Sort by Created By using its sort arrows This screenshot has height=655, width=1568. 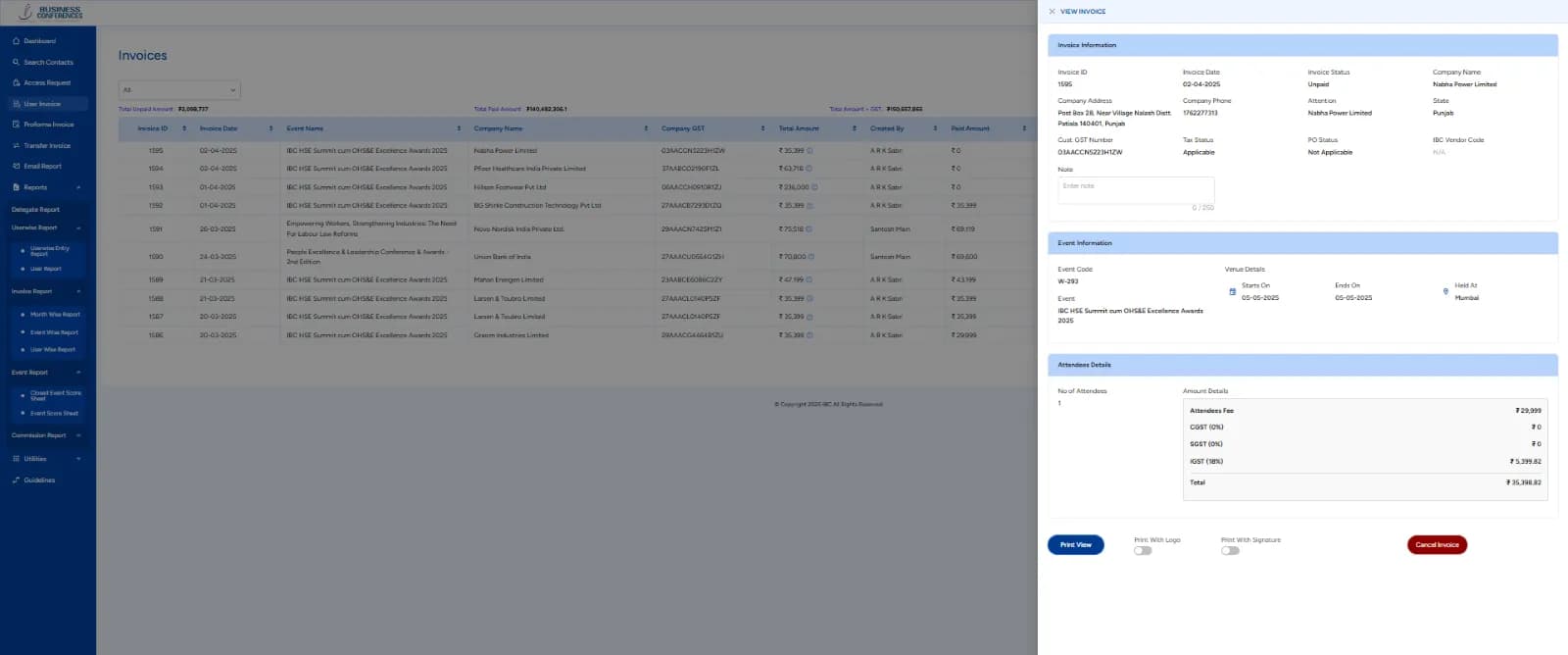click(935, 128)
